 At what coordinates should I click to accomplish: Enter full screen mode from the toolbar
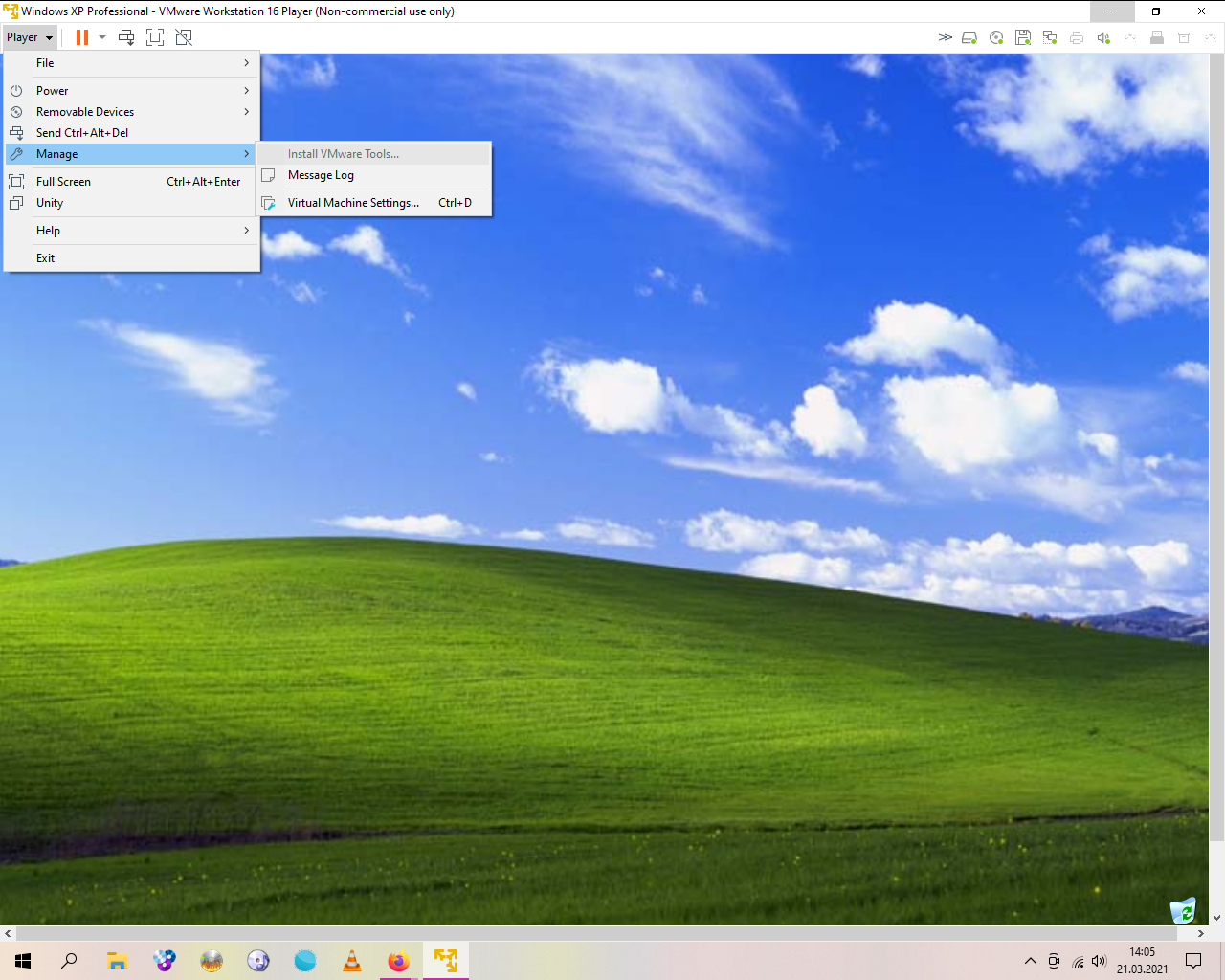coord(155,37)
